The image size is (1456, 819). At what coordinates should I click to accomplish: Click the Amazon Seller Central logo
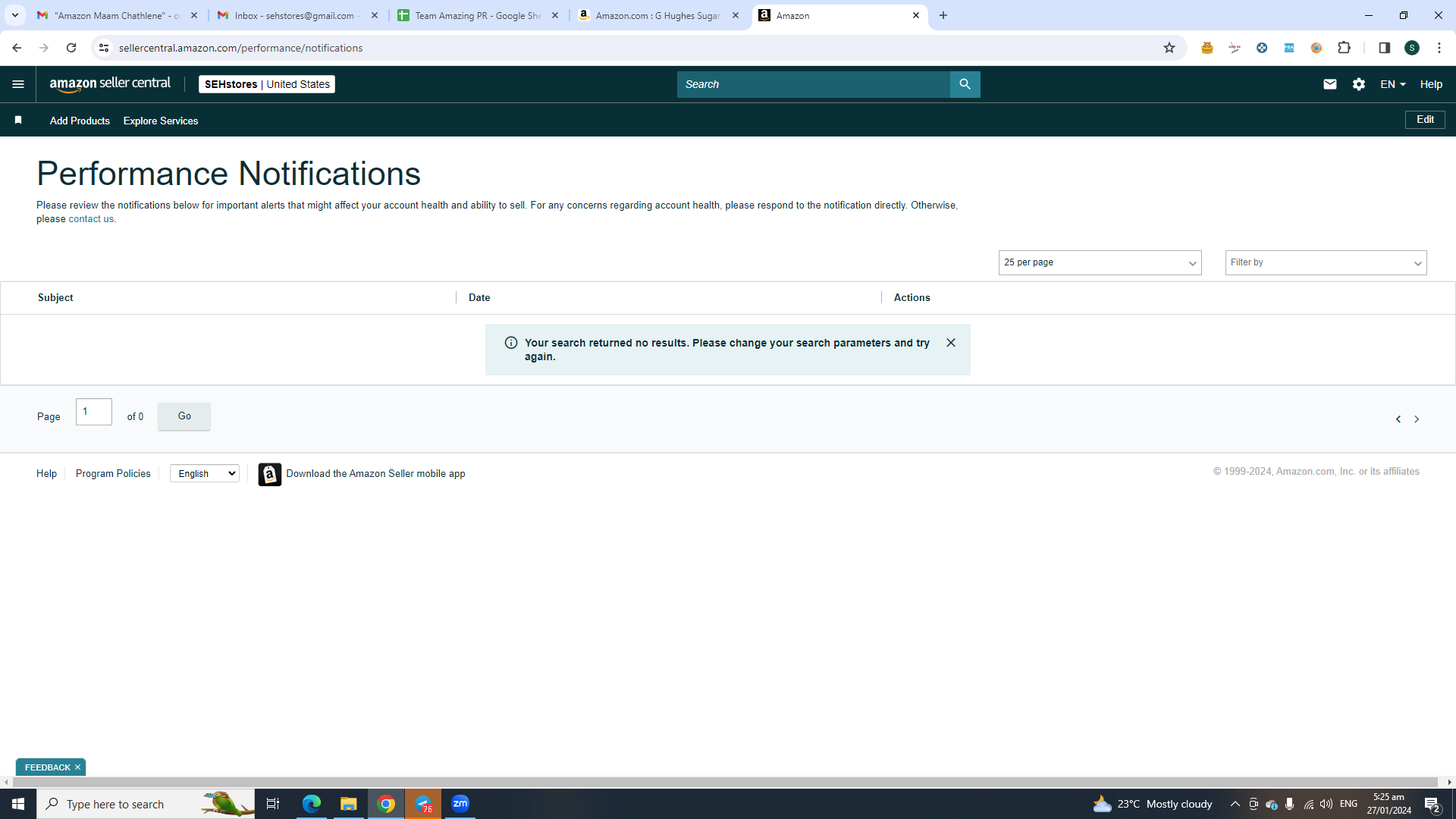coord(110,84)
